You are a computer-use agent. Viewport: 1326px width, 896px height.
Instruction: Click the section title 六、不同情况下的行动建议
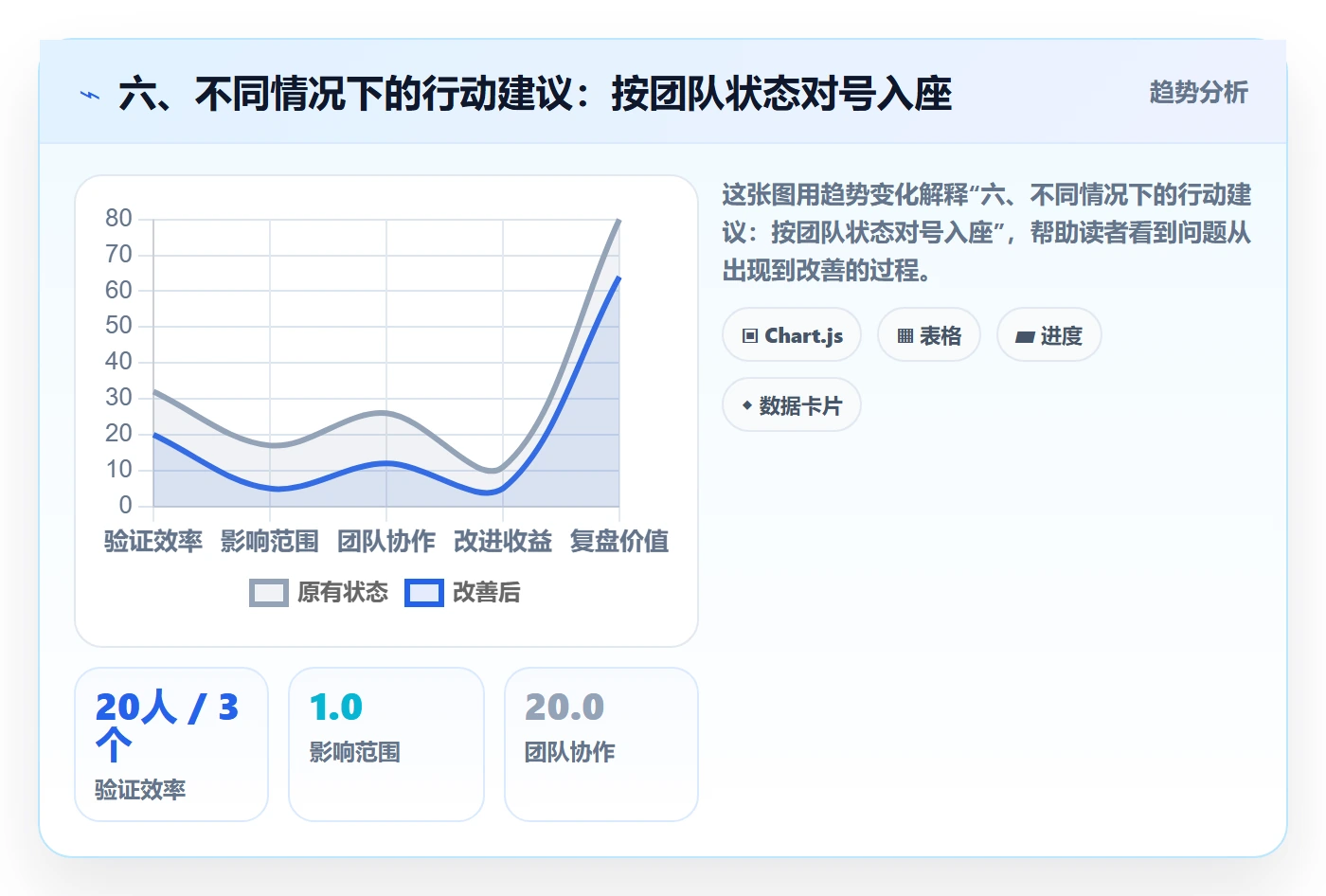point(535,95)
